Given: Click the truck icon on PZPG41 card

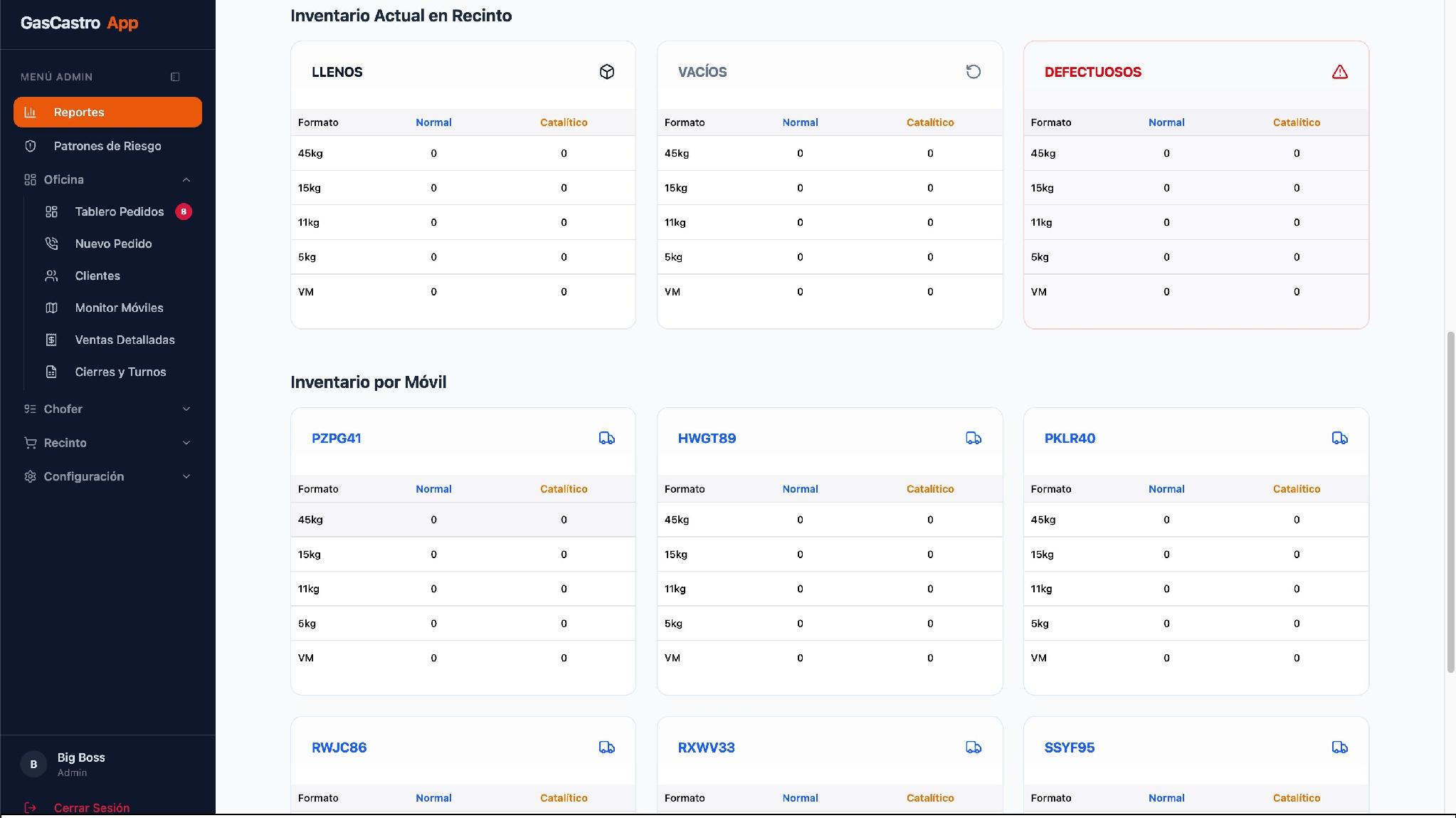Looking at the screenshot, I should (607, 438).
